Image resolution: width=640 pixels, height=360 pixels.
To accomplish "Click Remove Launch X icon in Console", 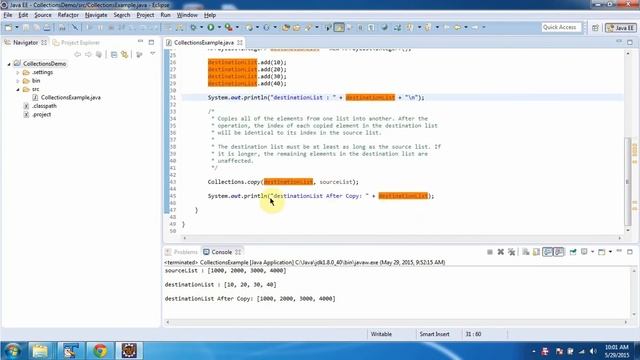I will (500, 252).
